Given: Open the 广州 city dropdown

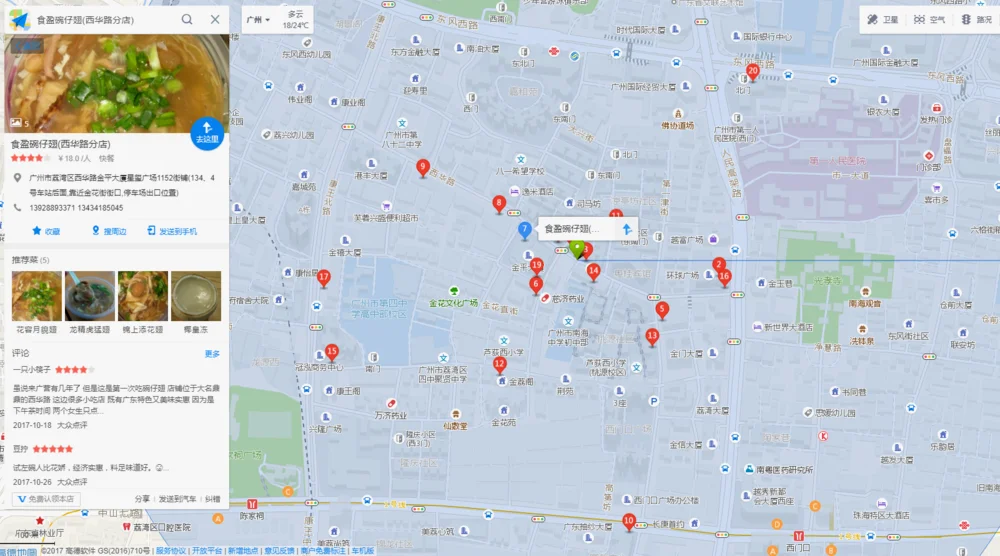Looking at the screenshot, I should [x=258, y=20].
